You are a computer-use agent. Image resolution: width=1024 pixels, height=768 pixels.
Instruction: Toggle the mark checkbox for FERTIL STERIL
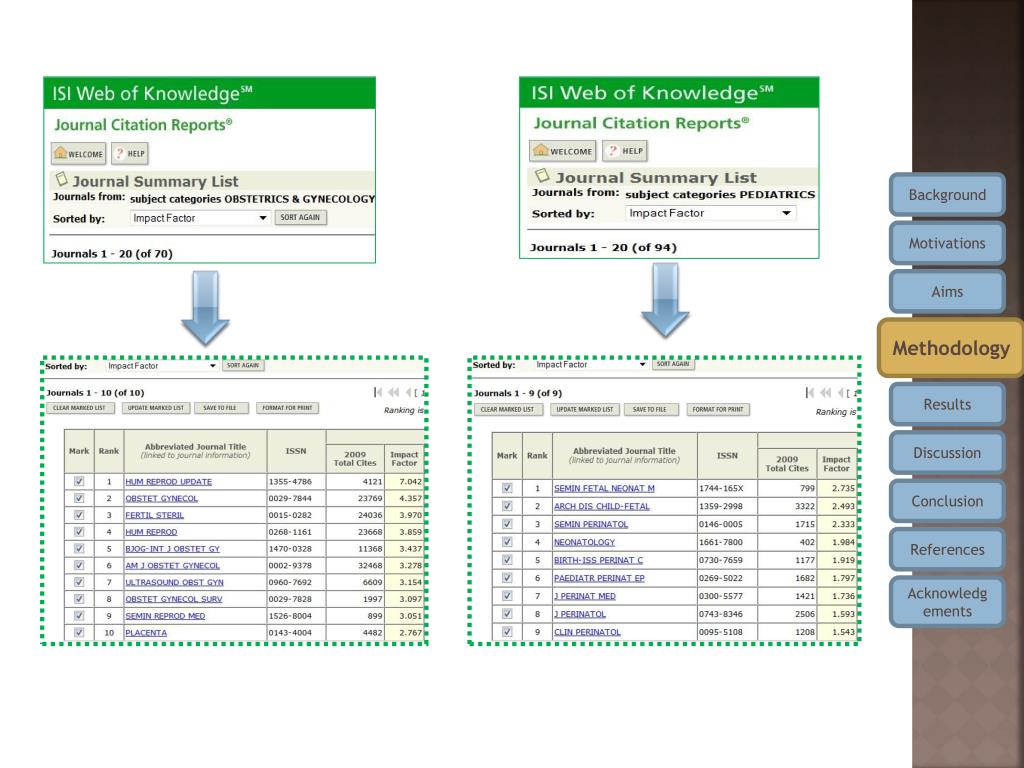click(79, 515)
